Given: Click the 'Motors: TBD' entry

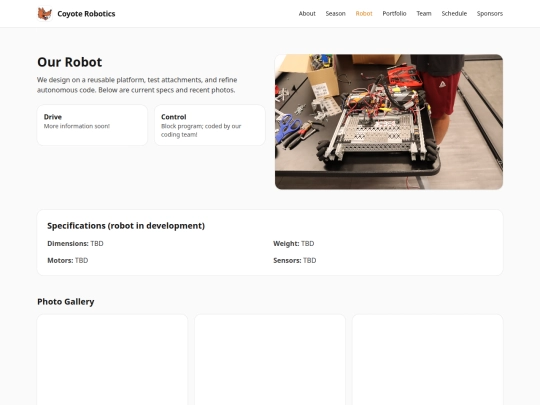Looking at the screenshot, I should tap(68, 260).
